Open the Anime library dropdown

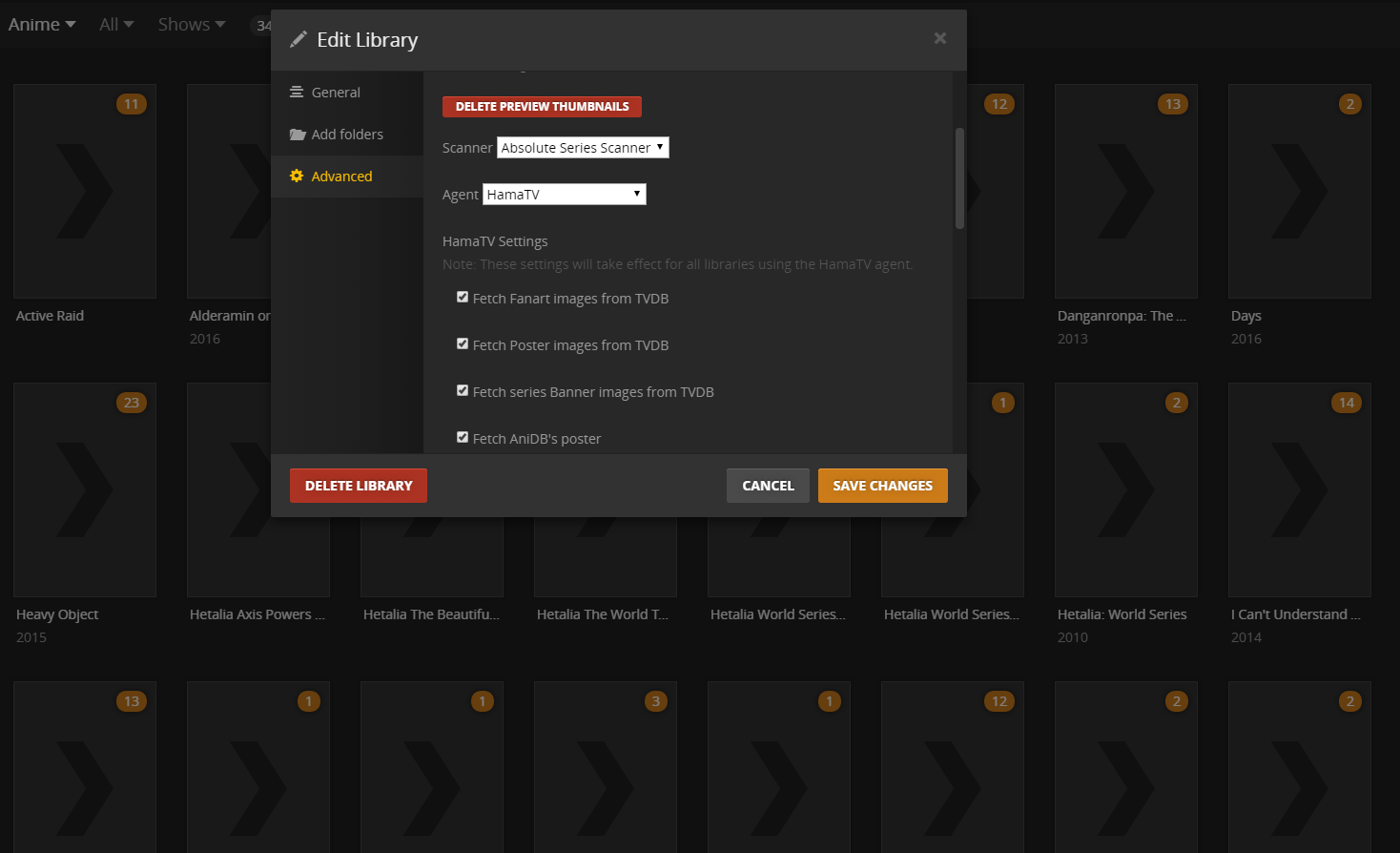coord(42,24)
